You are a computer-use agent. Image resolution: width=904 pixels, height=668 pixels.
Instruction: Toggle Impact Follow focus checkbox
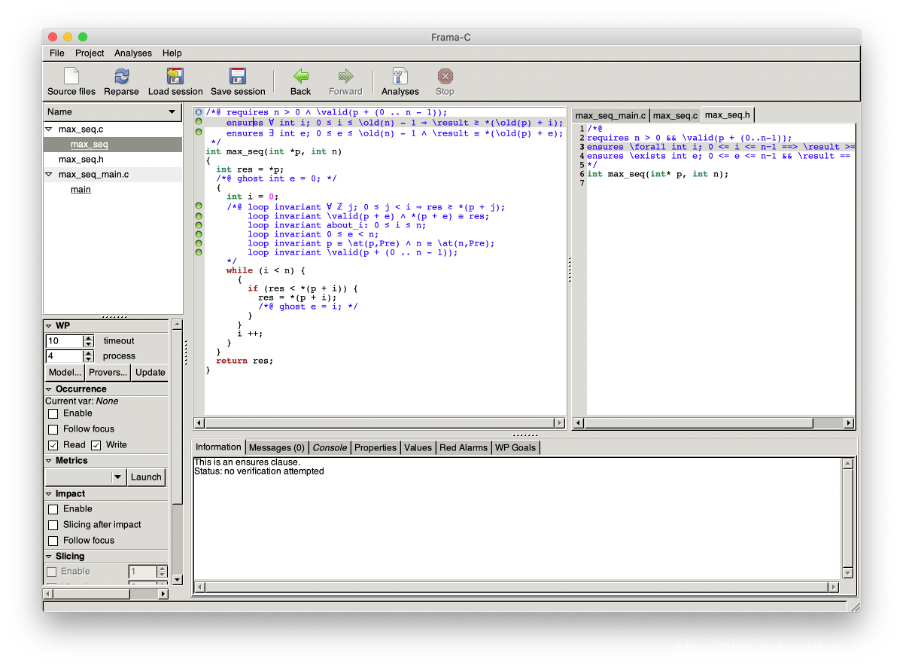(x=53, y=541)
